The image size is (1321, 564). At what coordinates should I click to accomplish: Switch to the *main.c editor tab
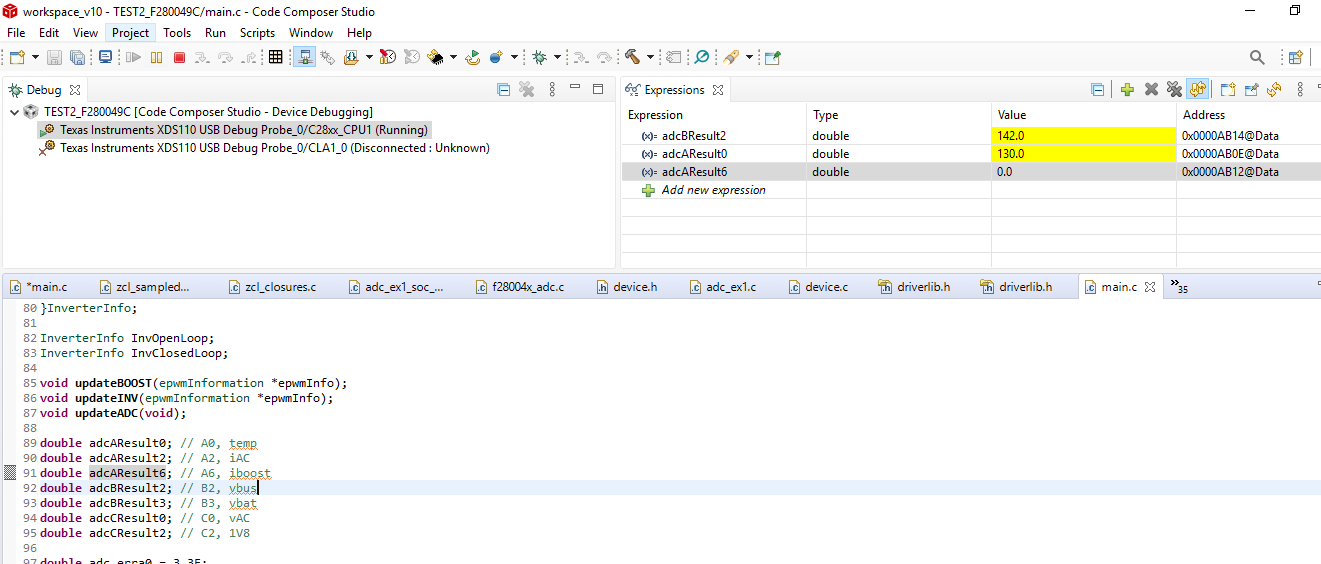pos(46,287)
